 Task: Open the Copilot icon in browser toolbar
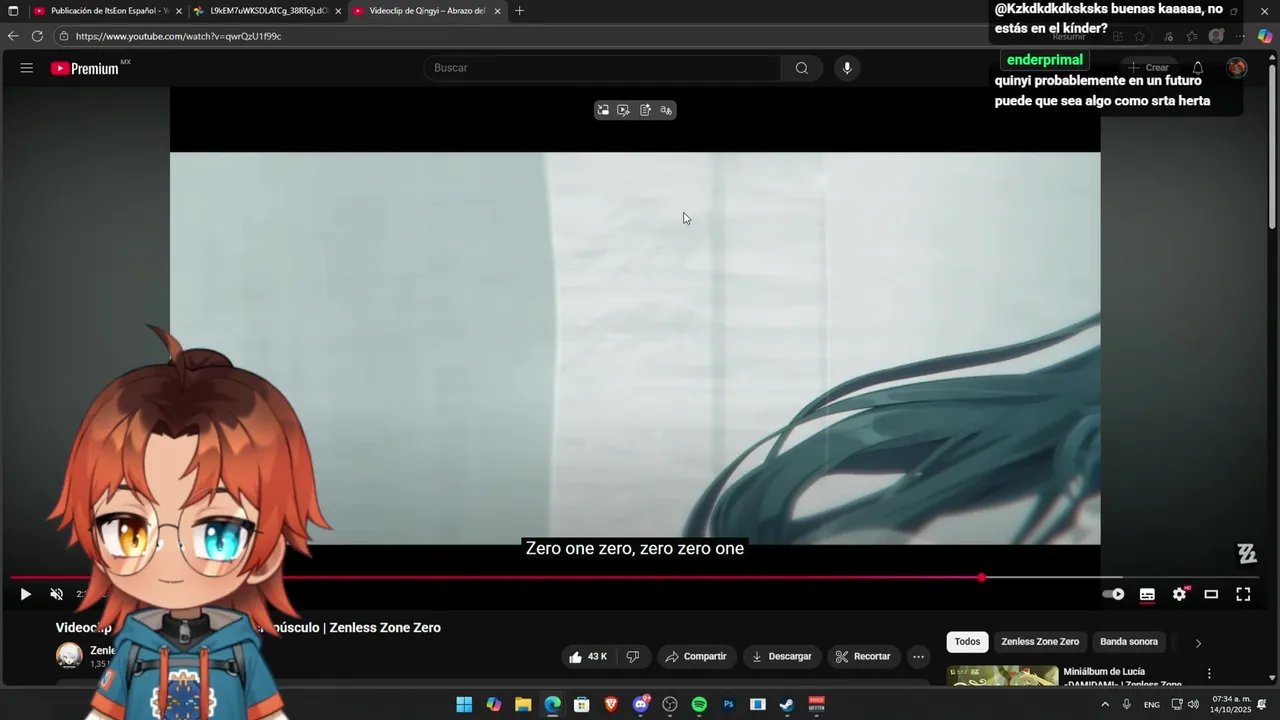coord(1265,36)
